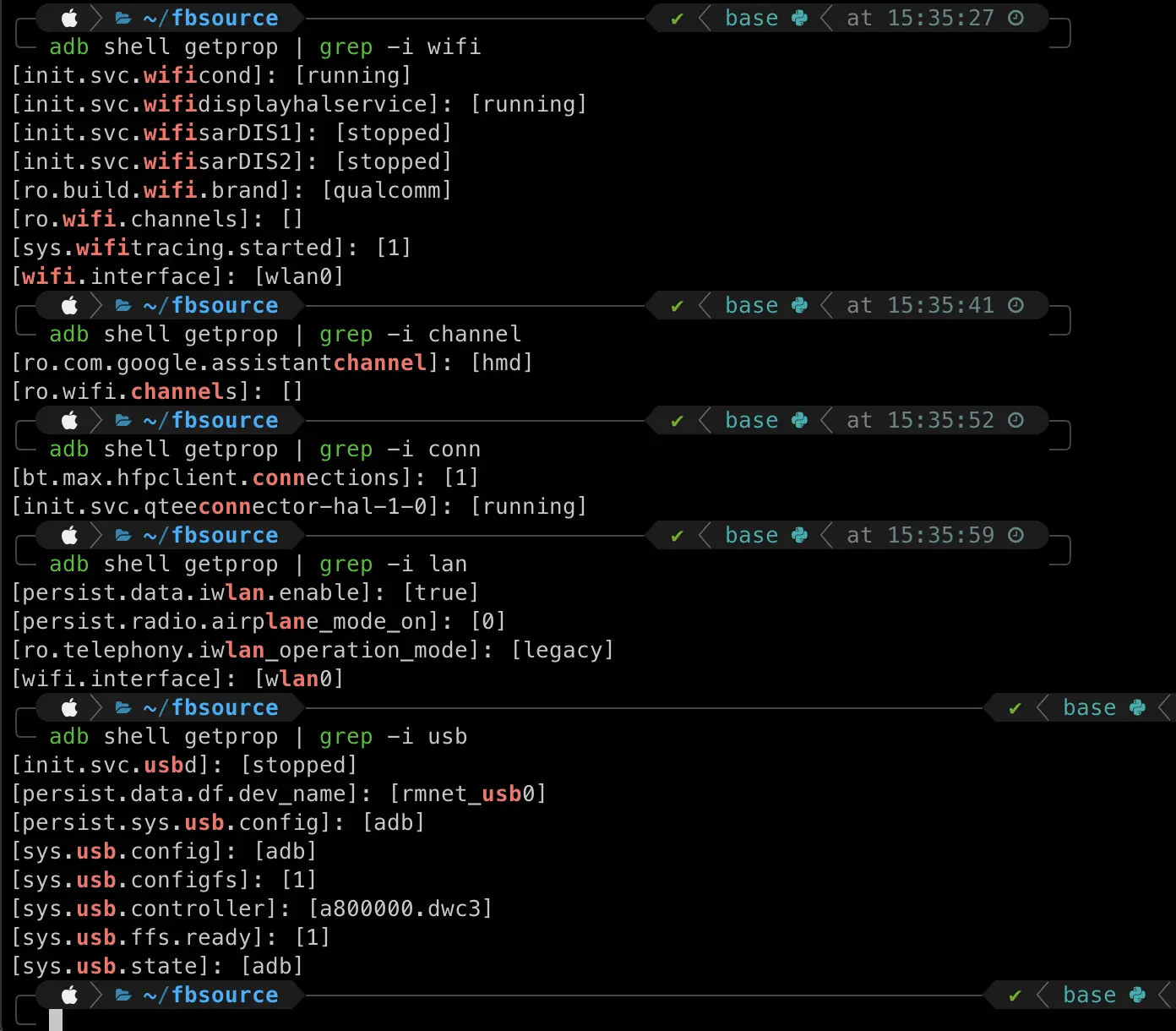Image resolution: width=1176 pixels, height=1031 pixels.
Task: Click the Apple logo above the grep usb command
Action: (x=69, y=707)
